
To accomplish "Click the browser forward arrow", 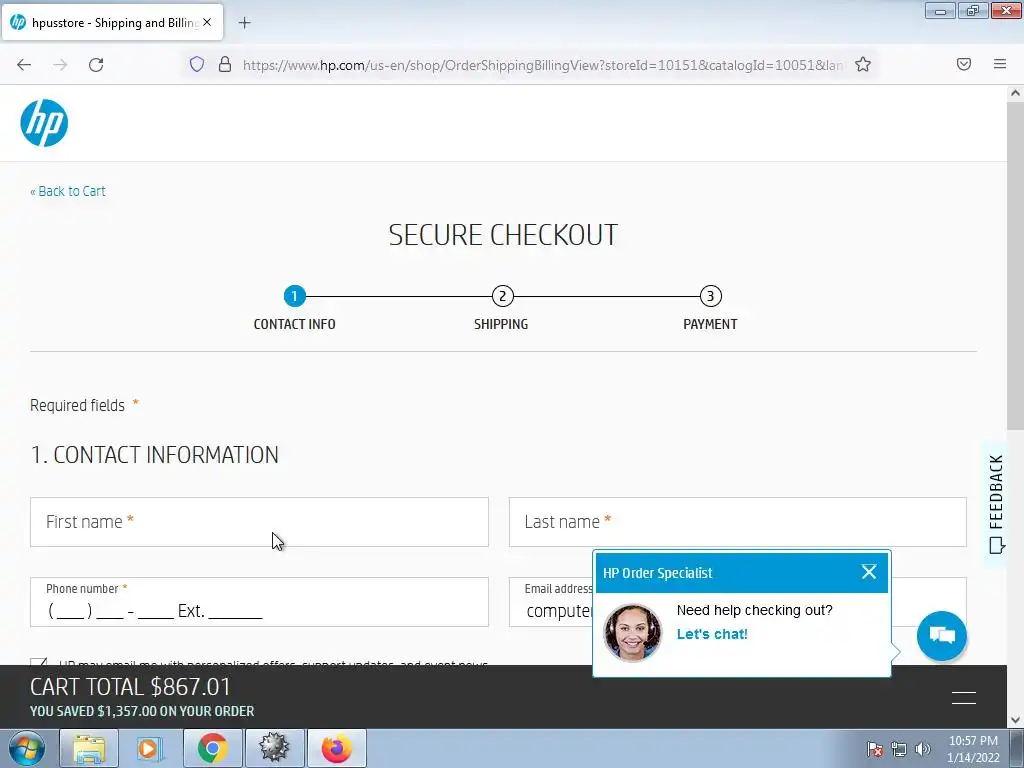I will click(60, 65).
